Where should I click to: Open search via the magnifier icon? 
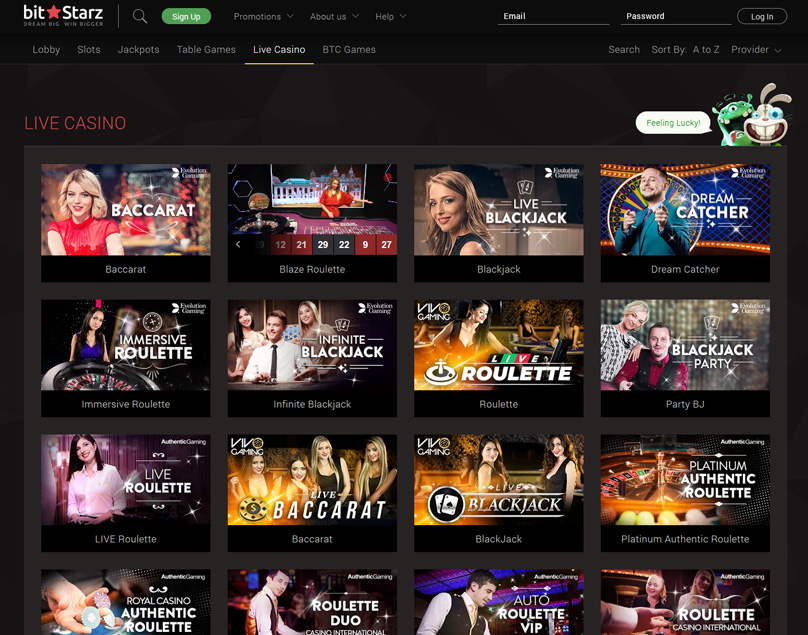[x=140, y=16]
